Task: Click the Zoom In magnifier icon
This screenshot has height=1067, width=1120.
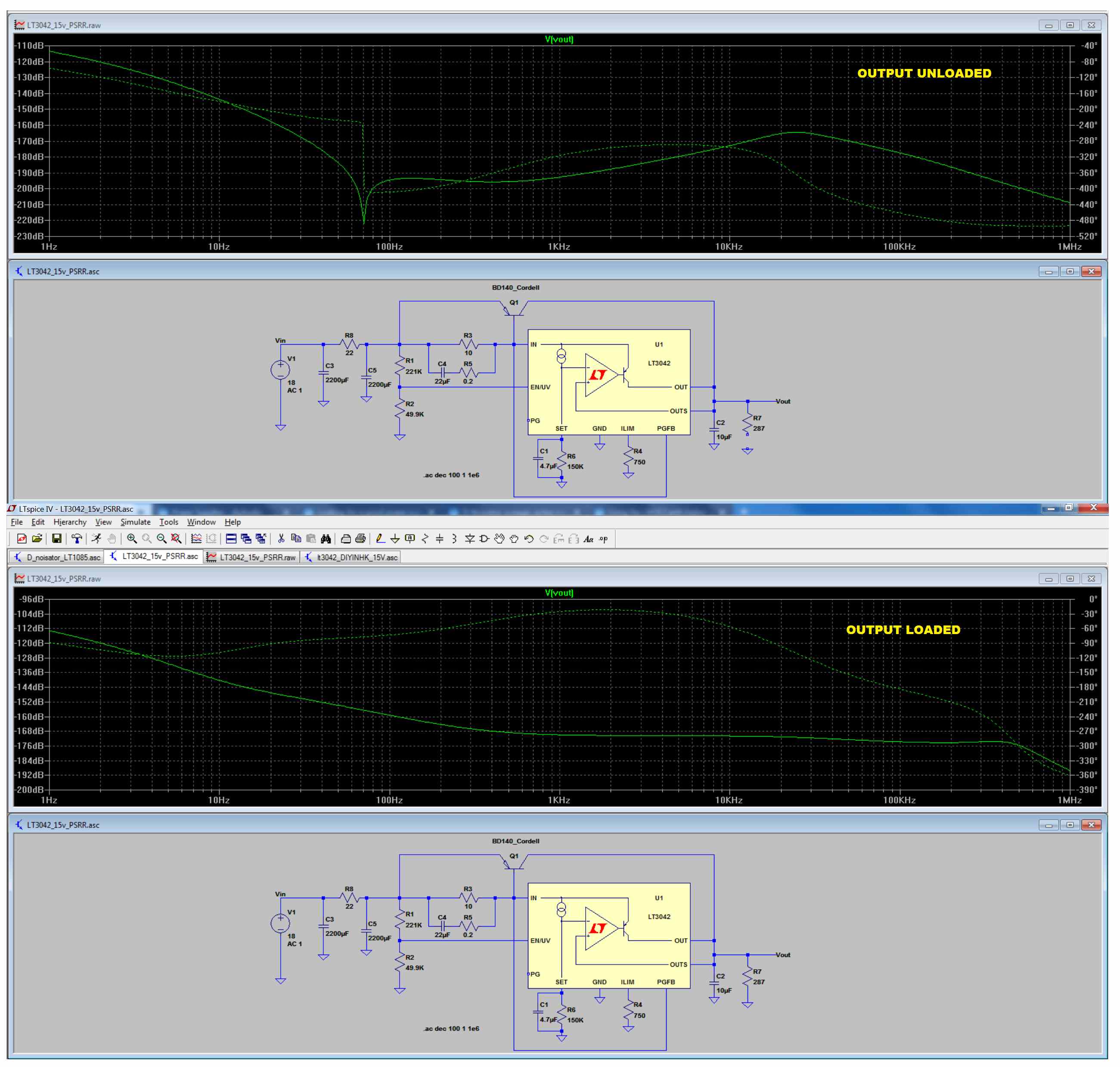Action: 132,538
